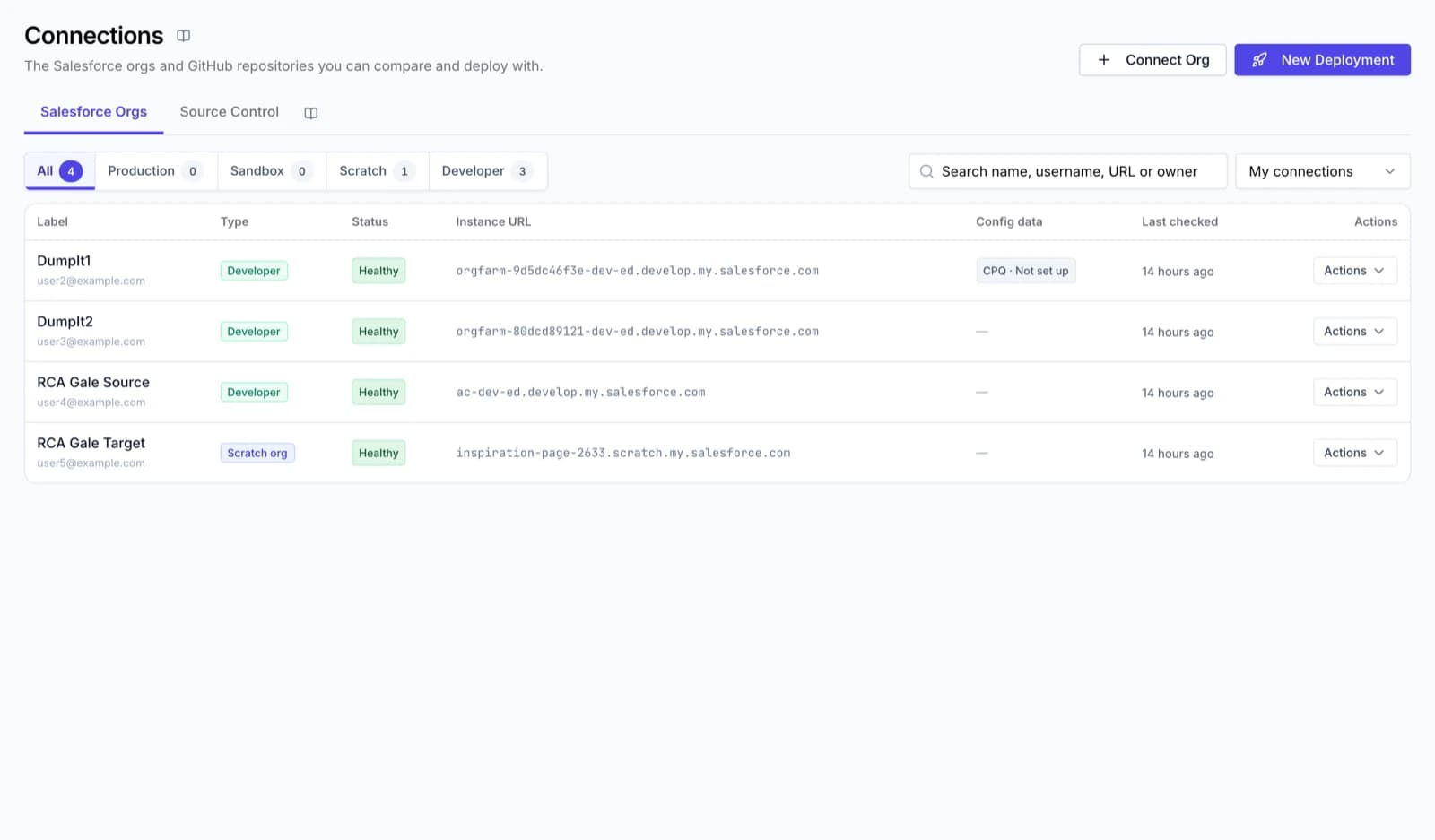Focus the search name, username, URL field
Screen dimensions: 1435x840
[1067, 171]
